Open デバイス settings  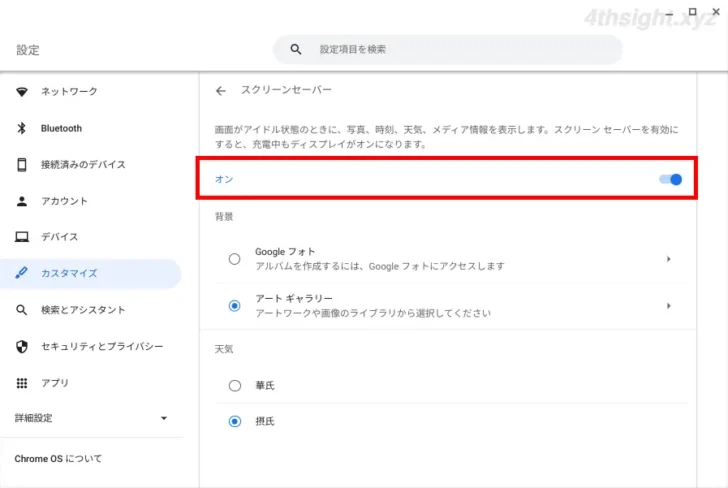(91, 237)
